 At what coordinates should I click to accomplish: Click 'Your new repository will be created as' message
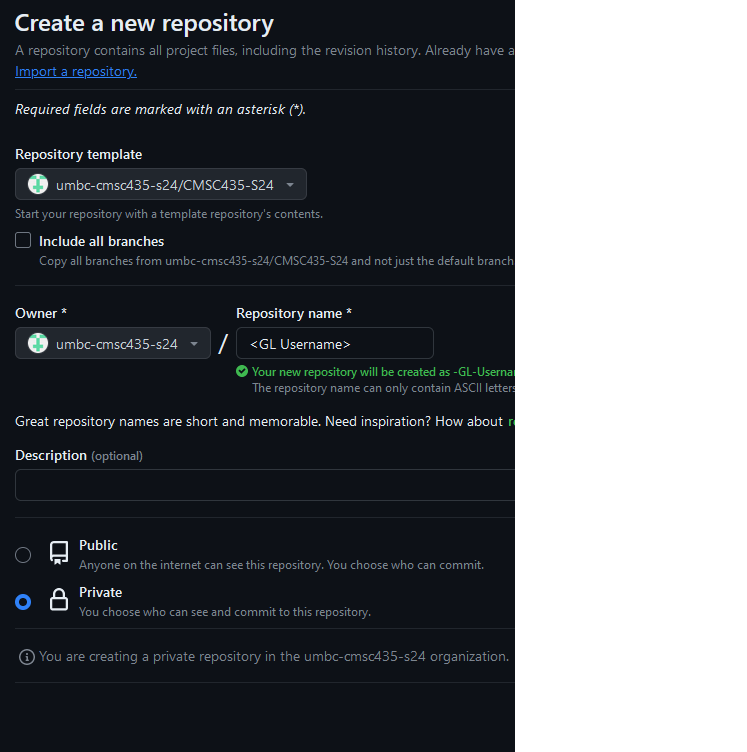point(383,372)
